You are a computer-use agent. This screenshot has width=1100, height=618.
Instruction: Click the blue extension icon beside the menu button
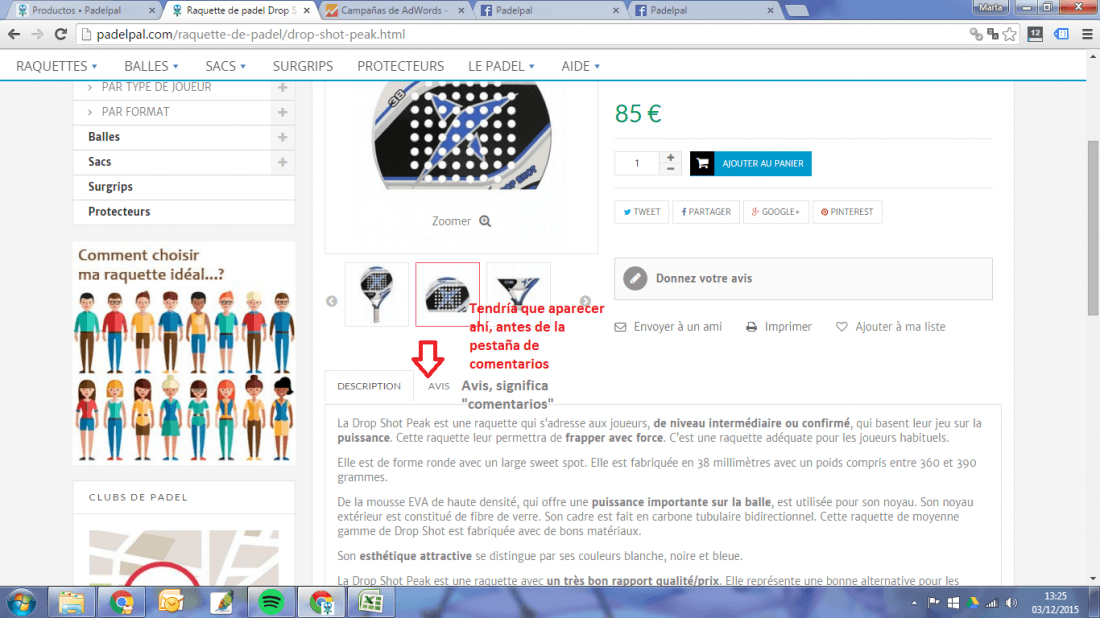click(1061, 34)
